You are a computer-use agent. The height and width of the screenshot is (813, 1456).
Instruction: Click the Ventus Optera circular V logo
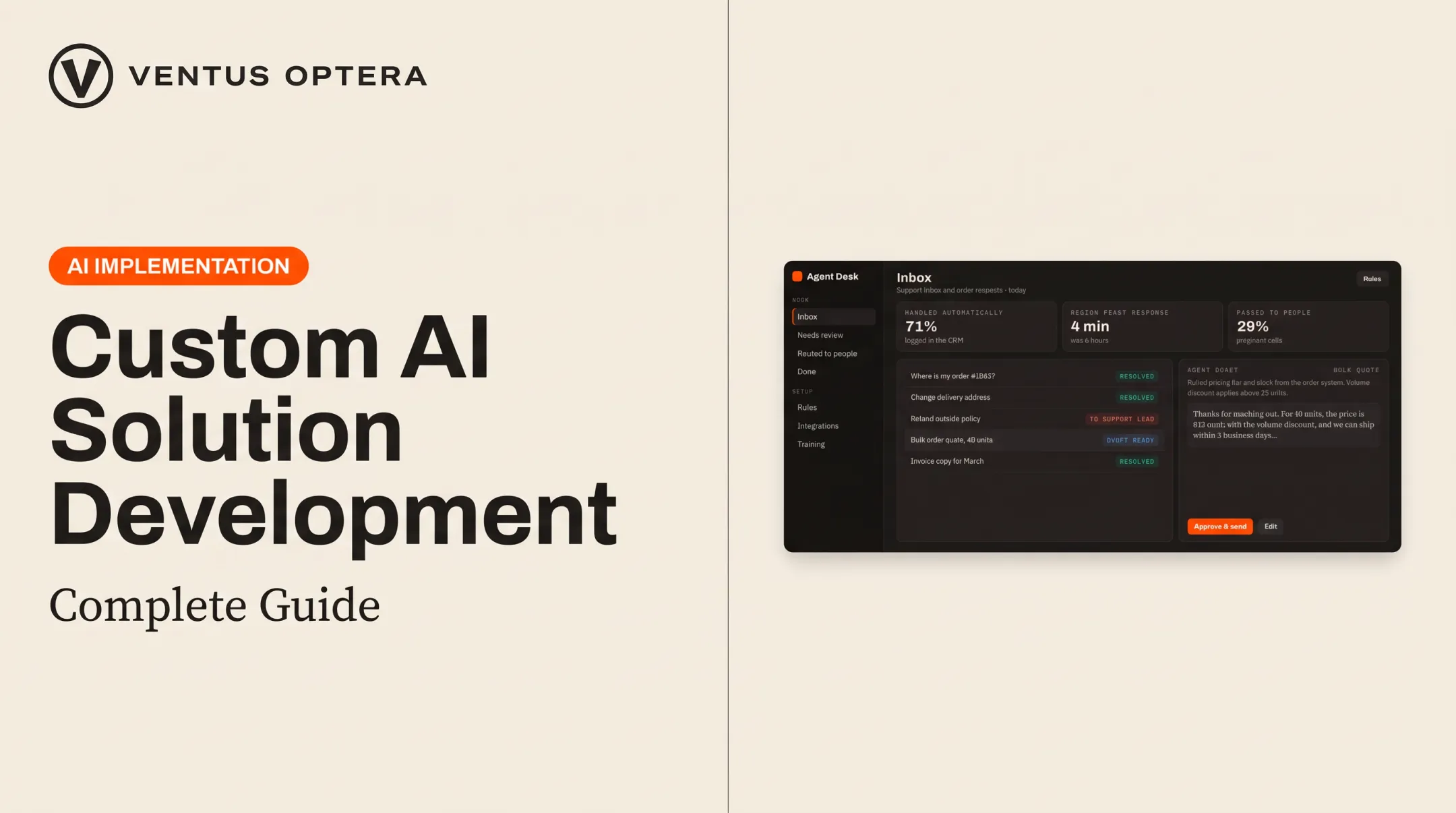pos(81,76)
